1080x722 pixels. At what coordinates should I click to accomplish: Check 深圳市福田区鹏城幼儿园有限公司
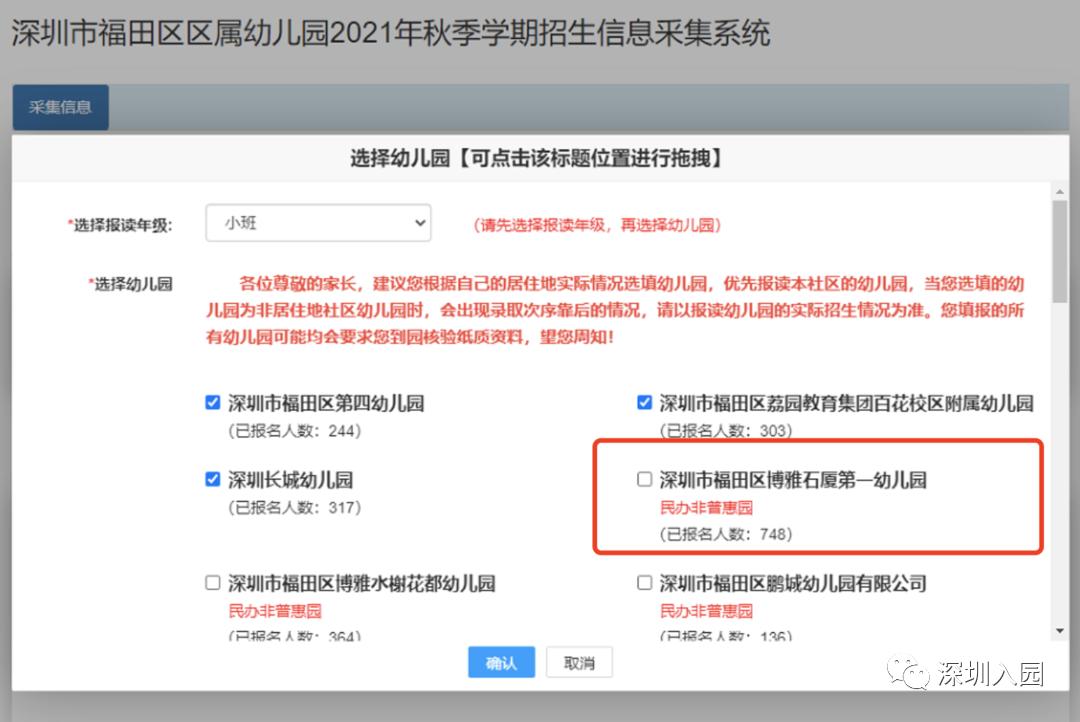(x=644, y=582)
